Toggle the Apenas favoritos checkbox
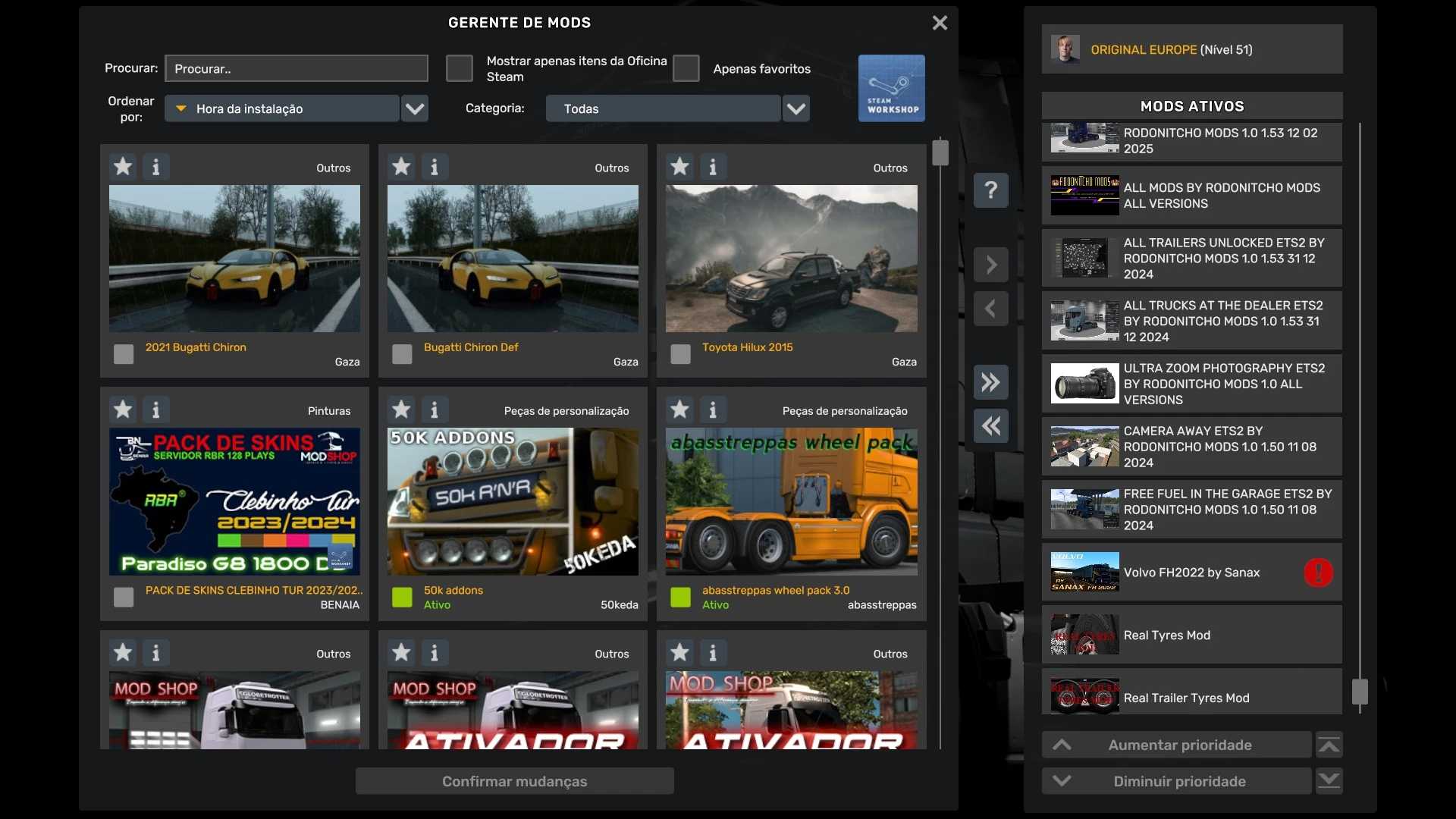Image resolution: width=1456 pixels, height=819 pixels. tap(686, 68)
